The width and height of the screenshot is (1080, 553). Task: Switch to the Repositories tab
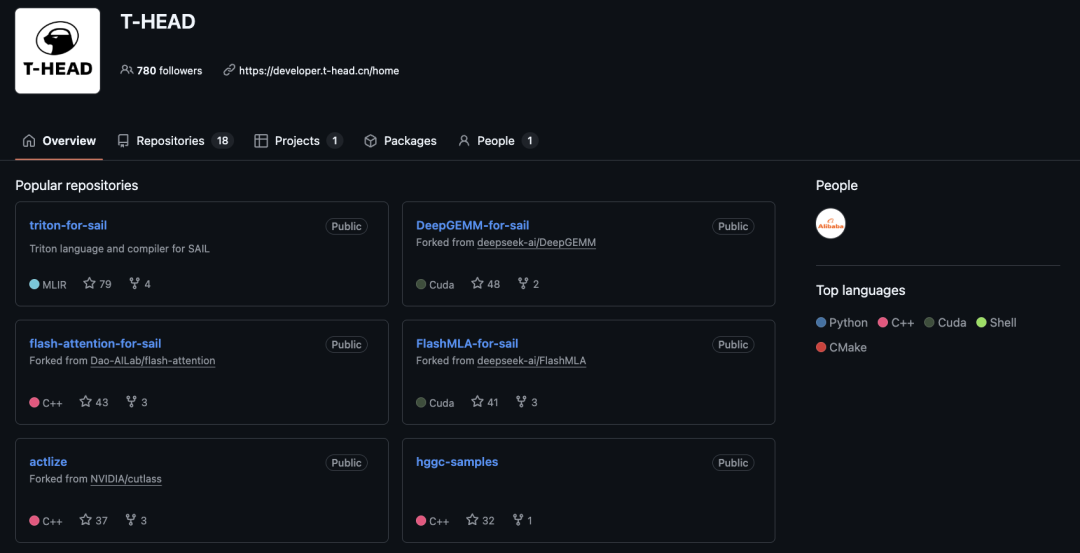click(176, 141)
